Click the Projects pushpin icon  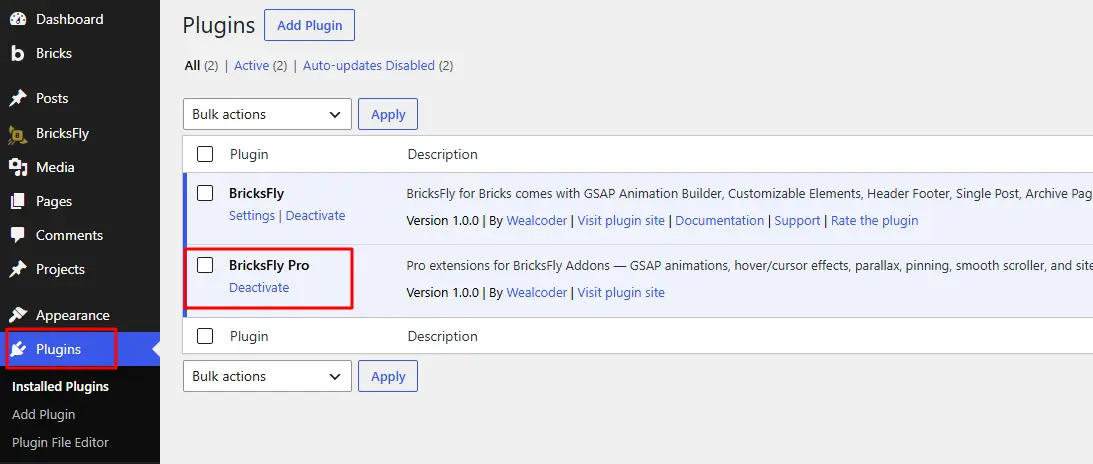pyautogui.click(x=18, y=269)
